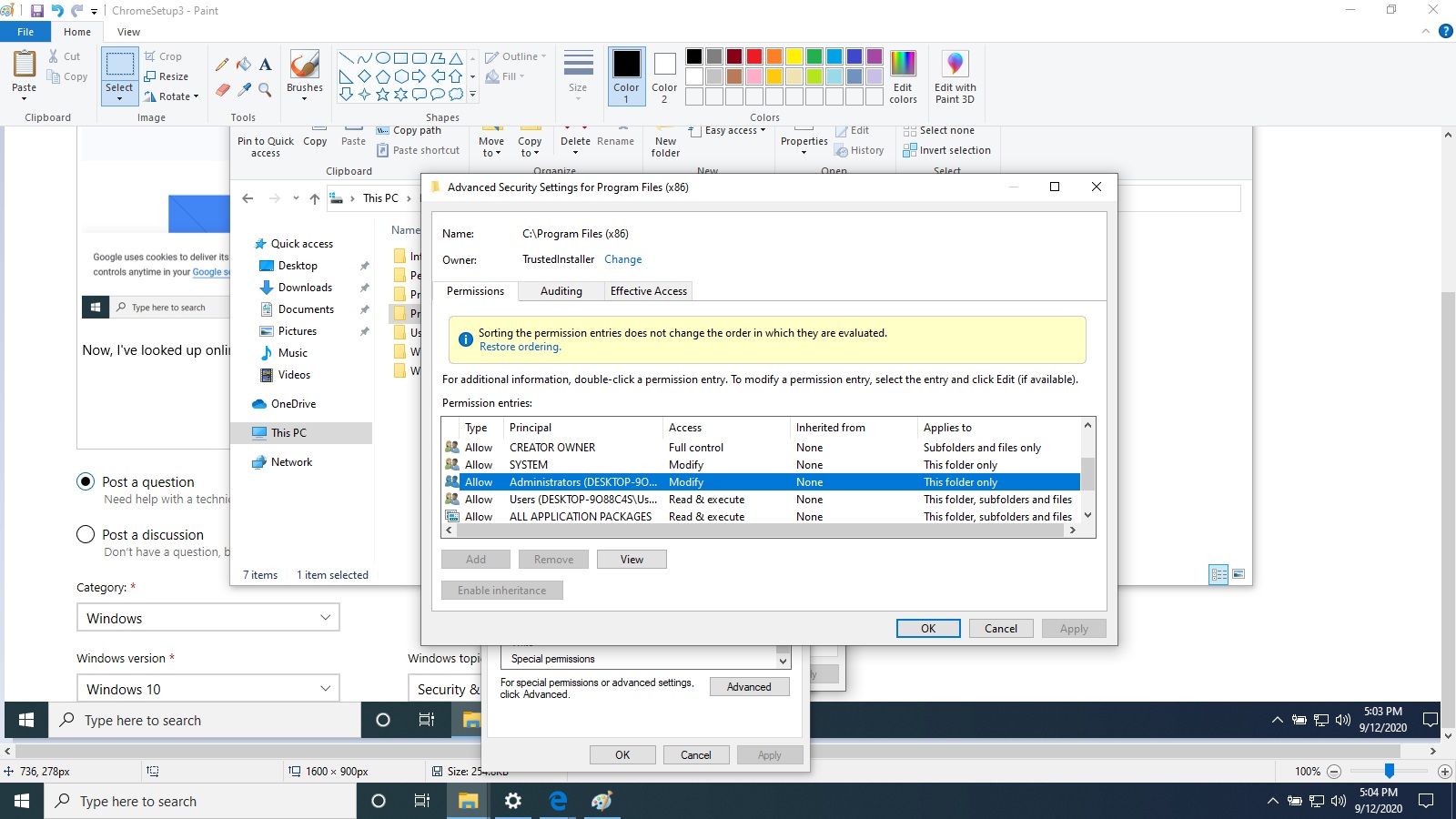Click the zoom slider handle in the status bar
1456x819 pixels.
click(x=1389, y=772)
